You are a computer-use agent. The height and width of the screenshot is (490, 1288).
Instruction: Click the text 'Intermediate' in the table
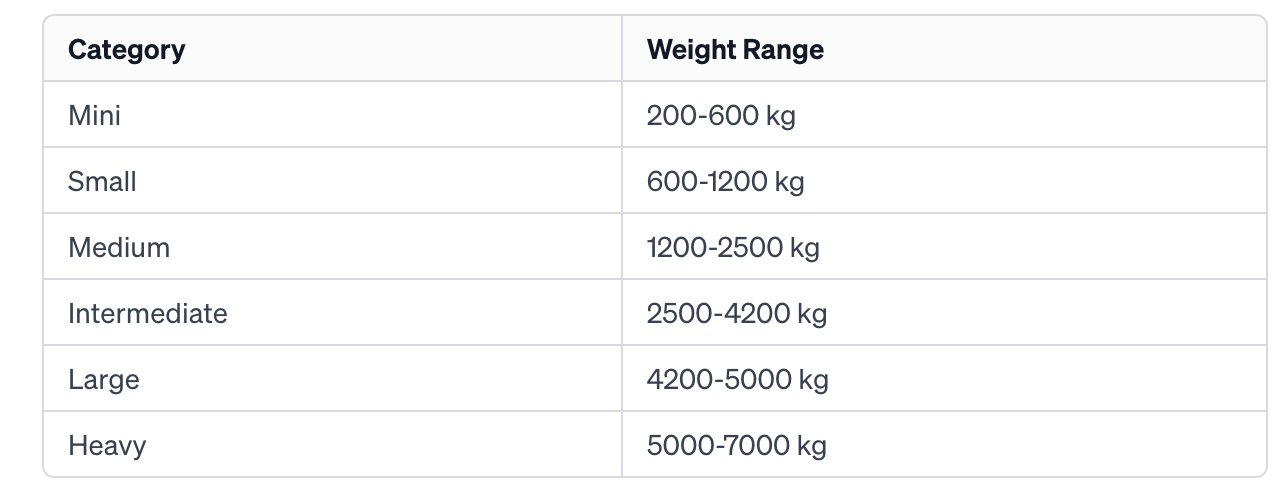tap(148, 313)
